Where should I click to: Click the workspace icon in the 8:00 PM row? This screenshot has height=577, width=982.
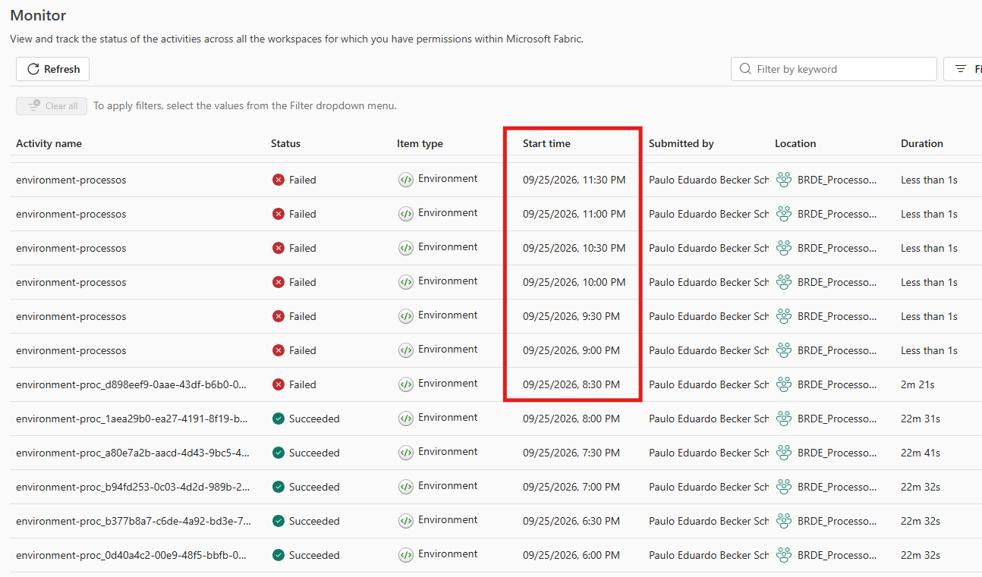tap(784, 418)
